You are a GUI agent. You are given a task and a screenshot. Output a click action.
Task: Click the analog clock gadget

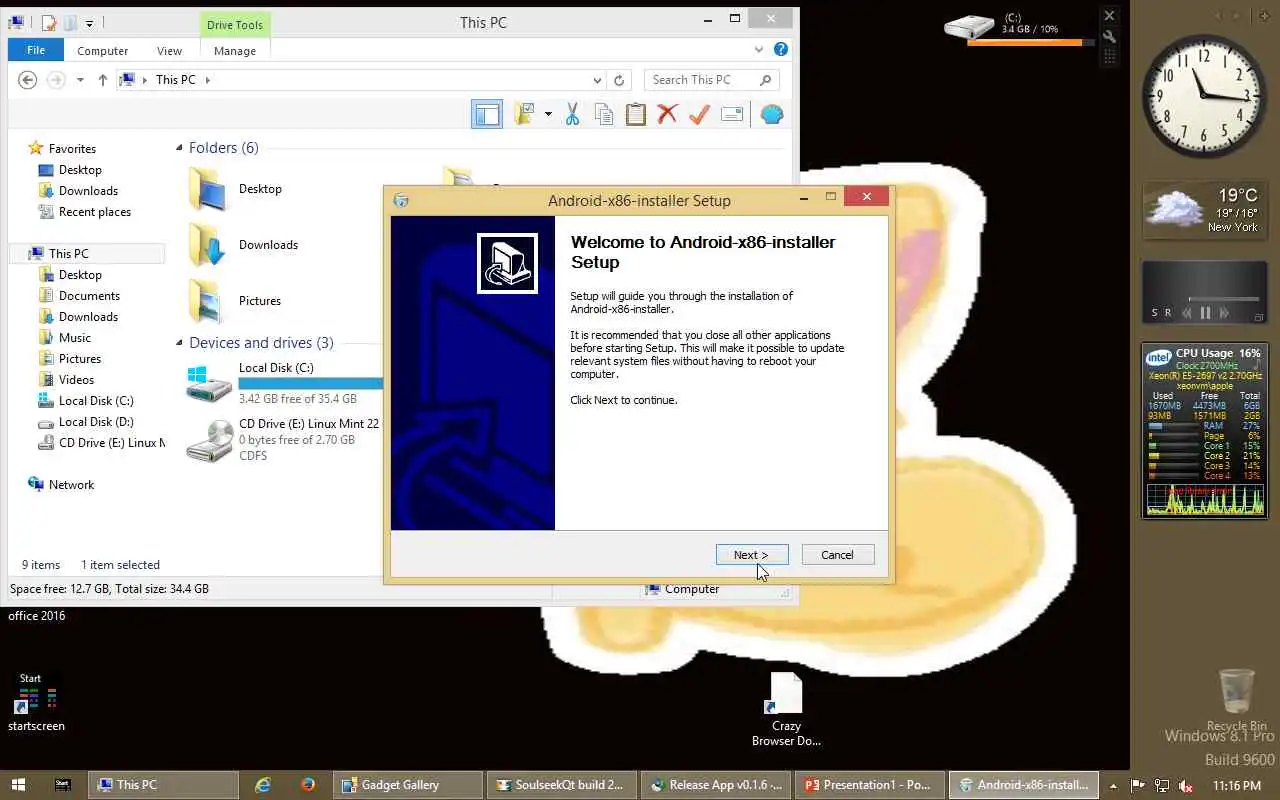coord(1205,96)
